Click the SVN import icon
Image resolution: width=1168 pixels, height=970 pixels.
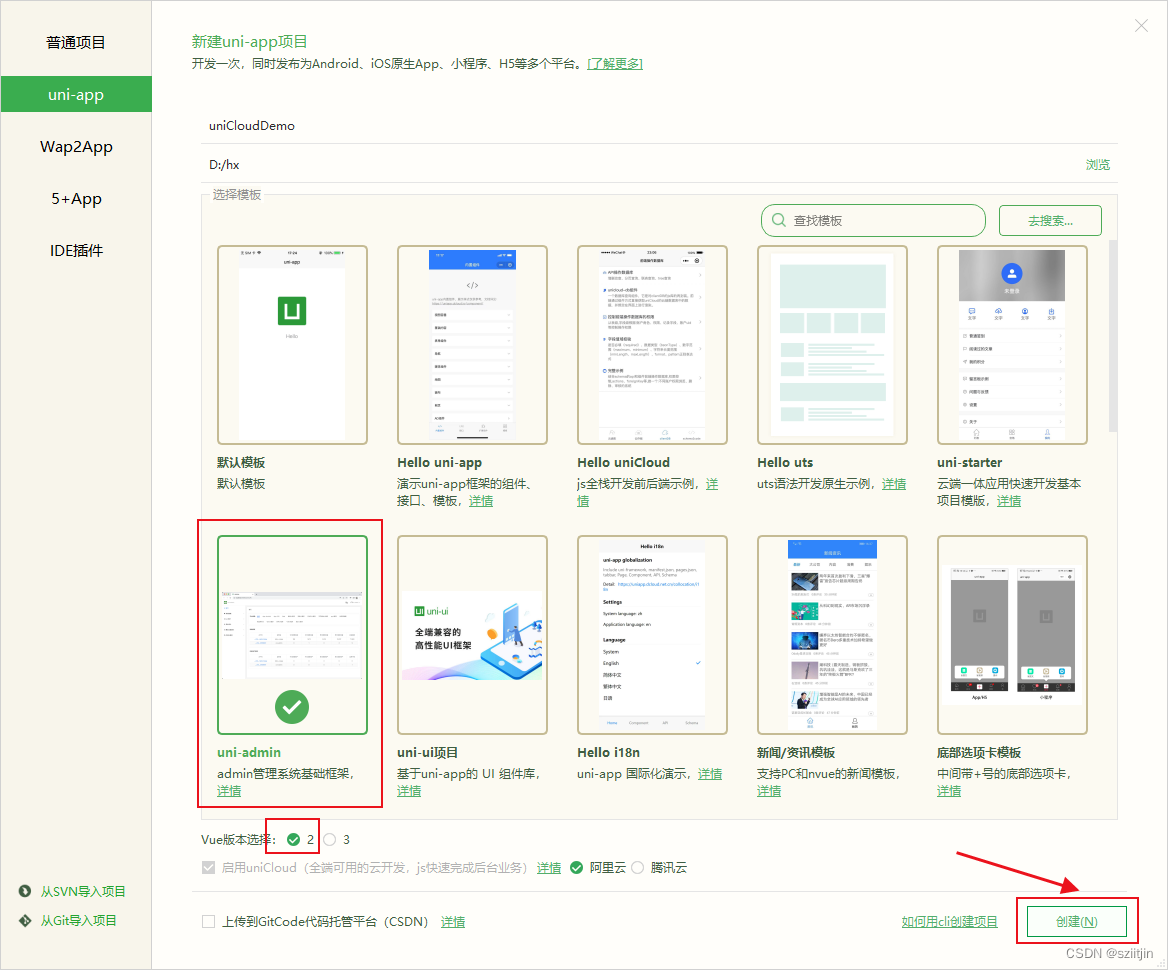[x=25, y=891]
